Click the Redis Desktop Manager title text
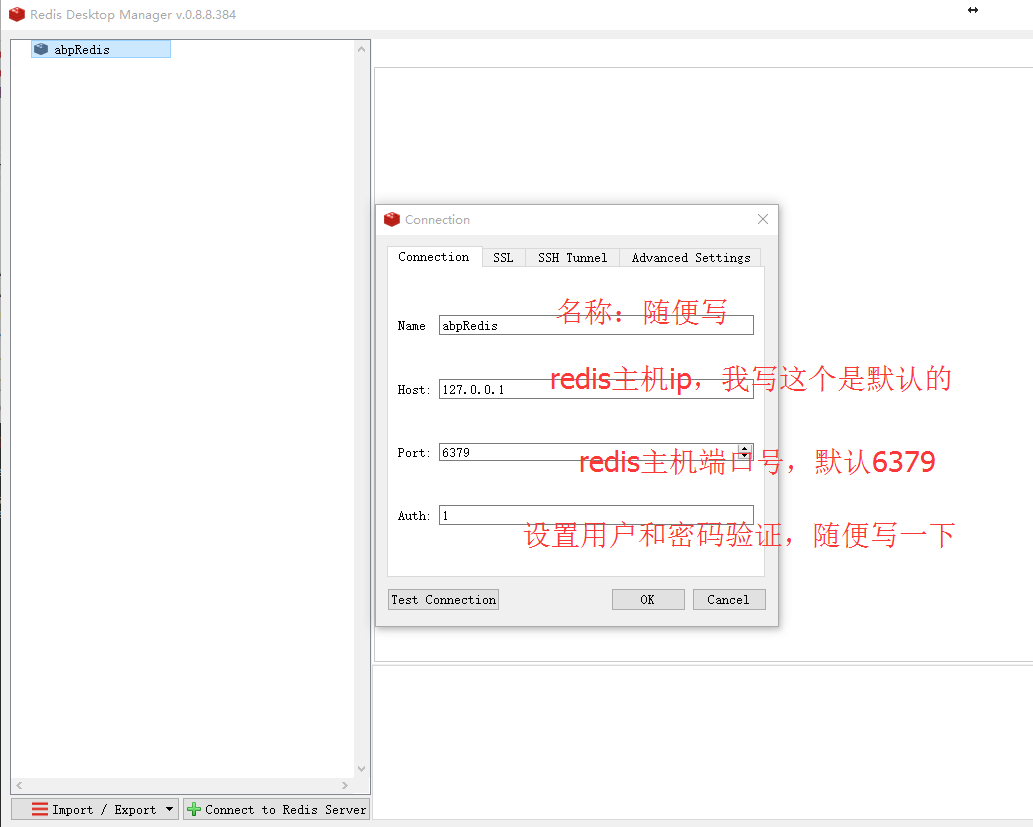The image size is (1033, 827). [x=133, y=14]
